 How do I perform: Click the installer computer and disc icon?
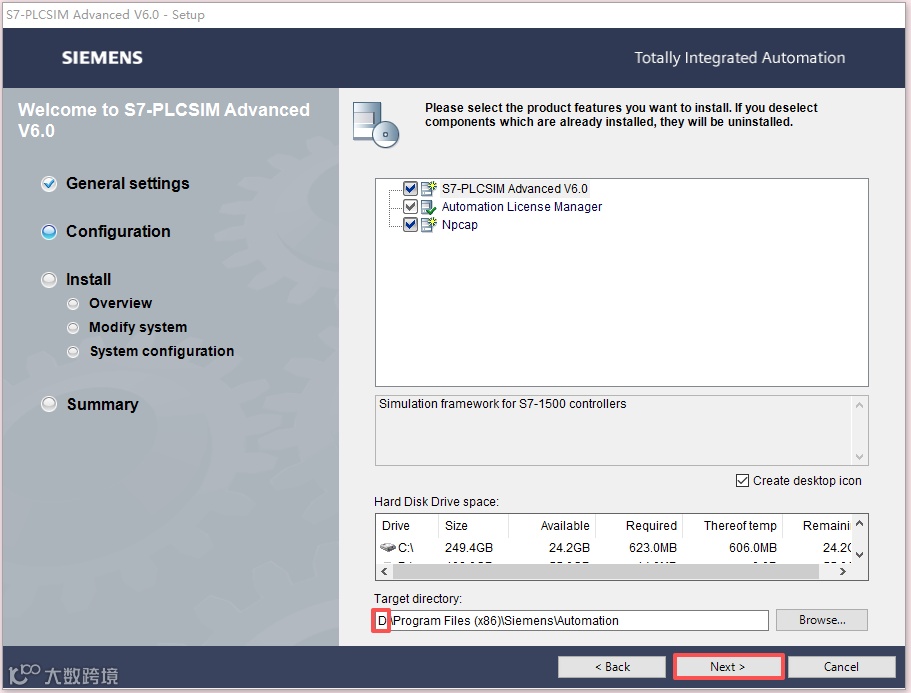[x=376, y=124]
